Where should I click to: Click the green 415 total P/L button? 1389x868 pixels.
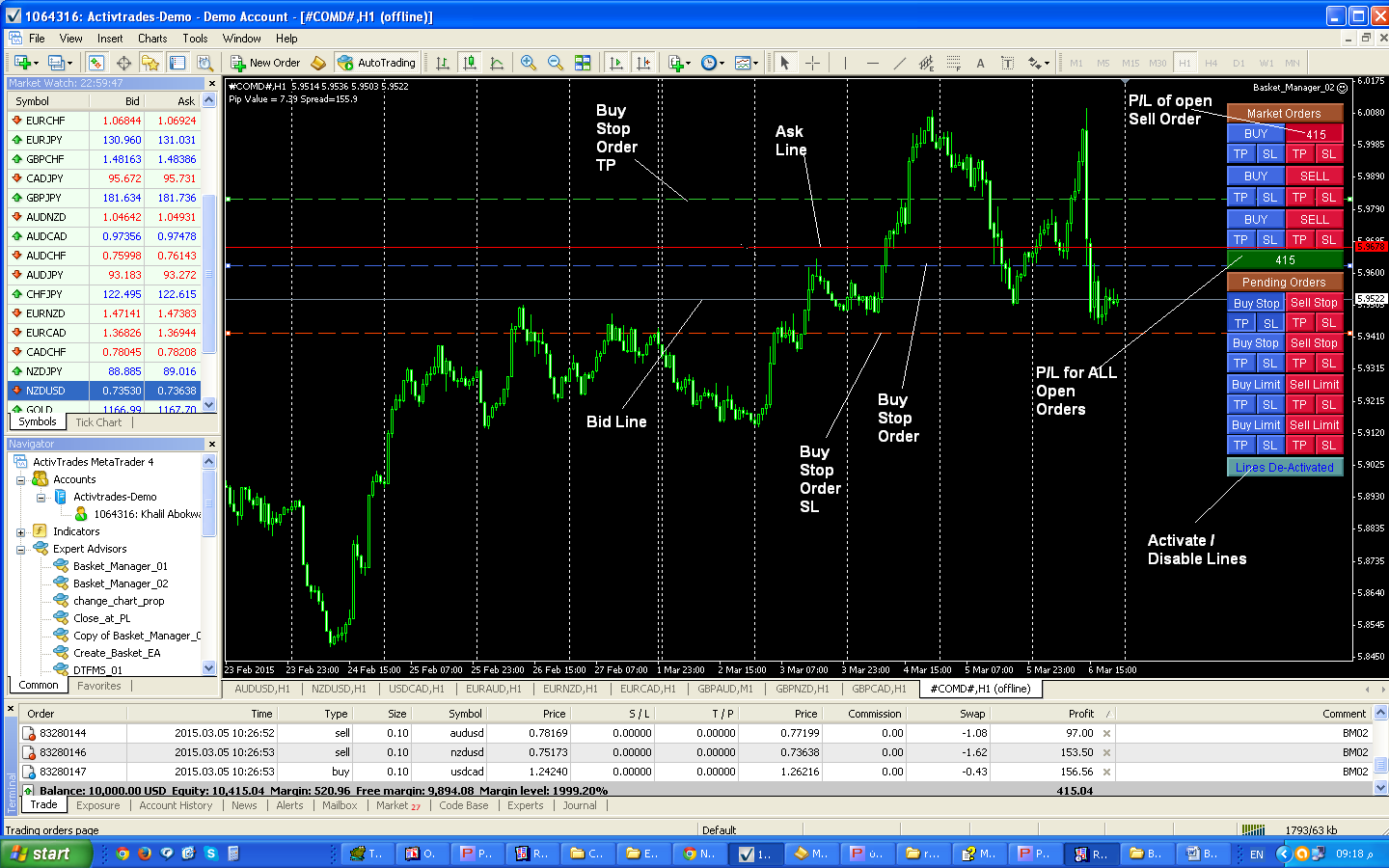1285,260
